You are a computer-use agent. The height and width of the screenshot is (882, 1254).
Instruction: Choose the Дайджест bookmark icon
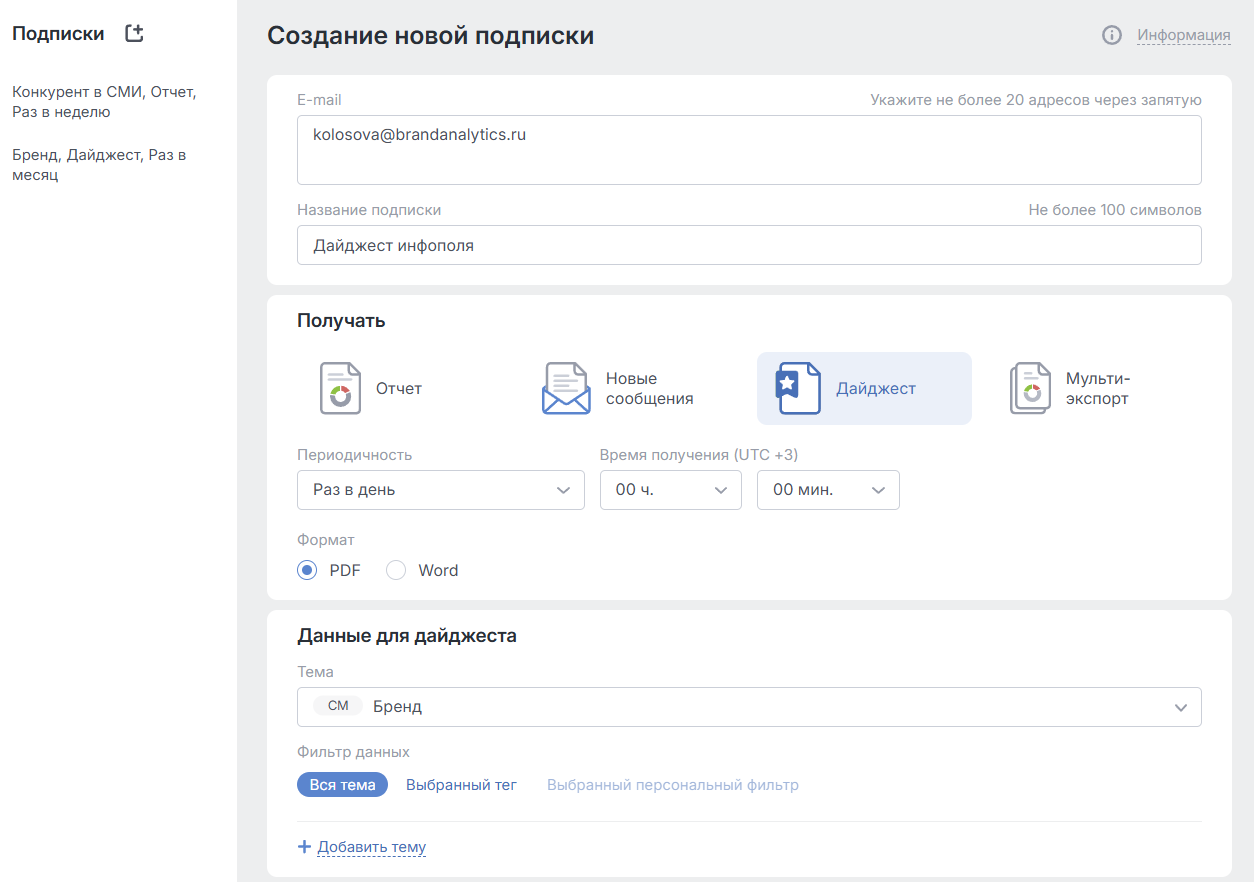point(798,388)
